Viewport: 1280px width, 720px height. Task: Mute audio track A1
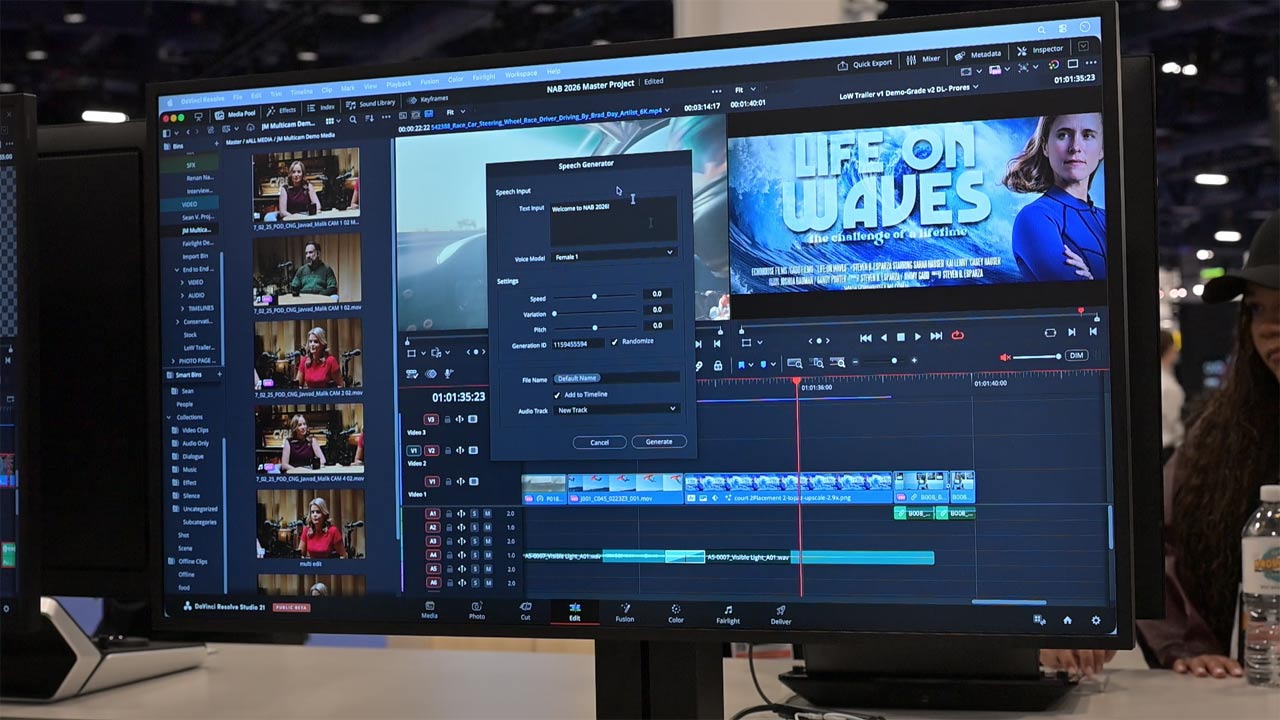pos(487,514)
